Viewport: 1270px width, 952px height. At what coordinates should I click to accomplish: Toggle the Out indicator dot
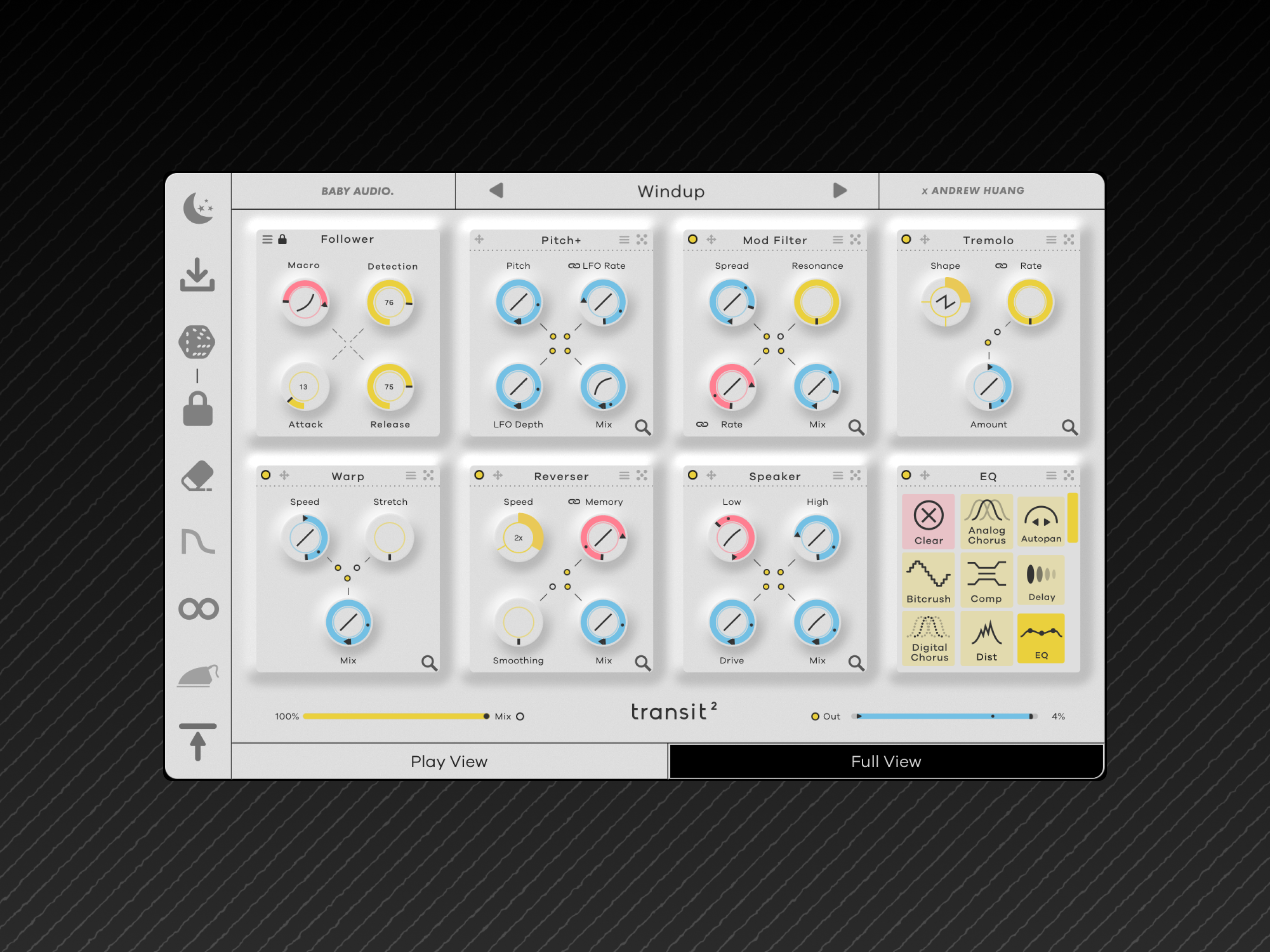click(x=815, y=717)
